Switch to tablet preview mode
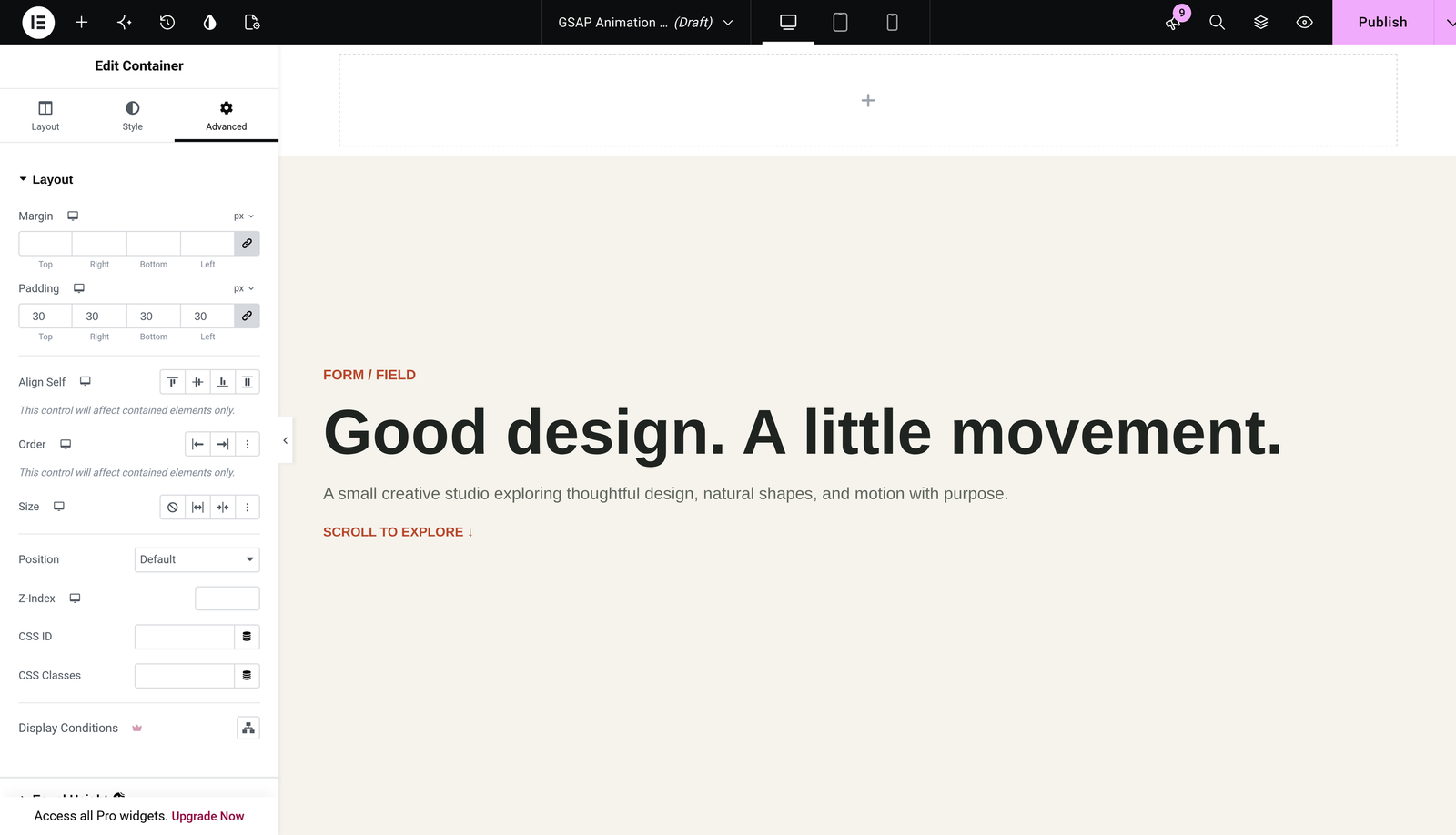Image resolution: width=1456 pixels, height=835 pixels. (x=840, y=22)
